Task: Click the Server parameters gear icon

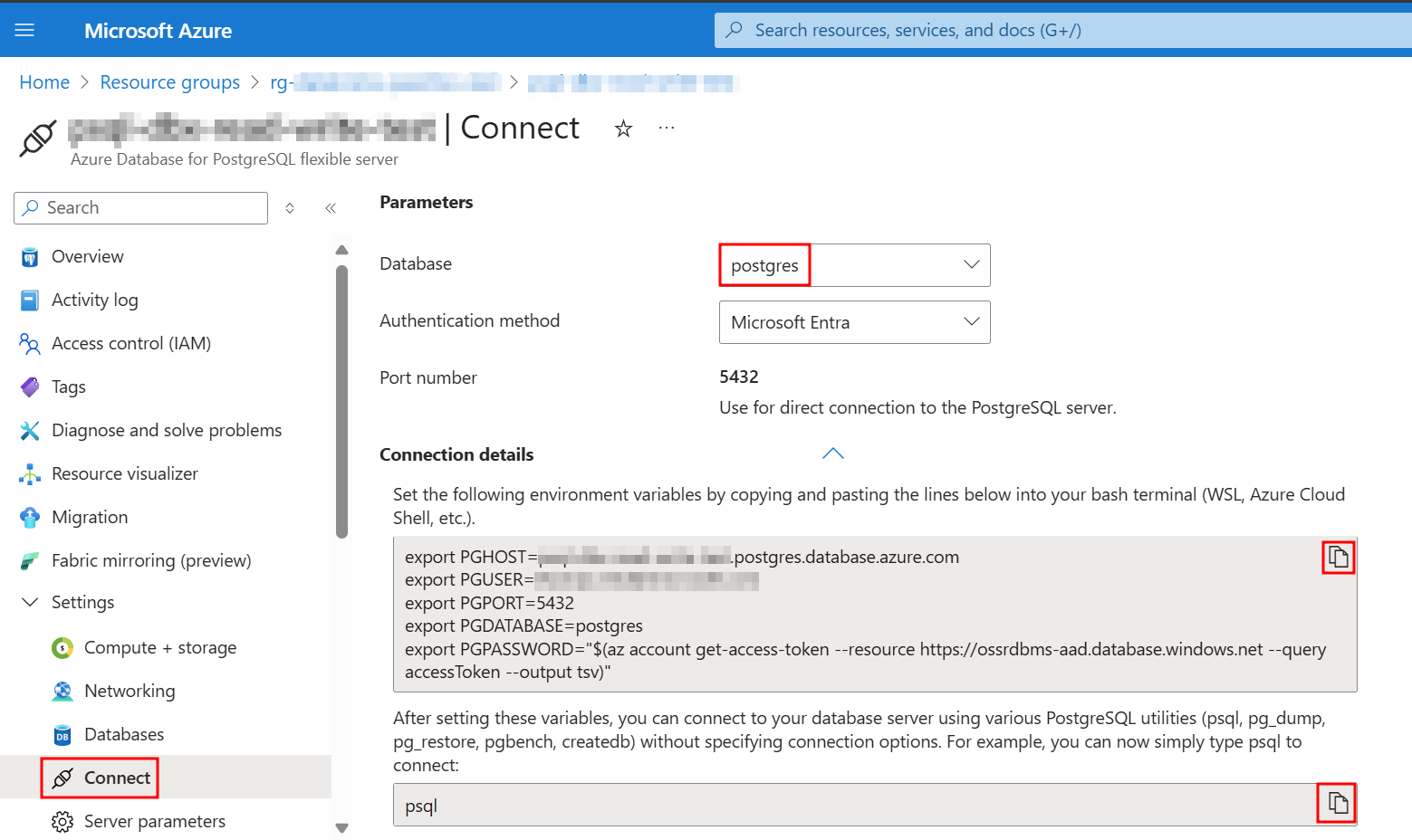Action: (62, 822)
